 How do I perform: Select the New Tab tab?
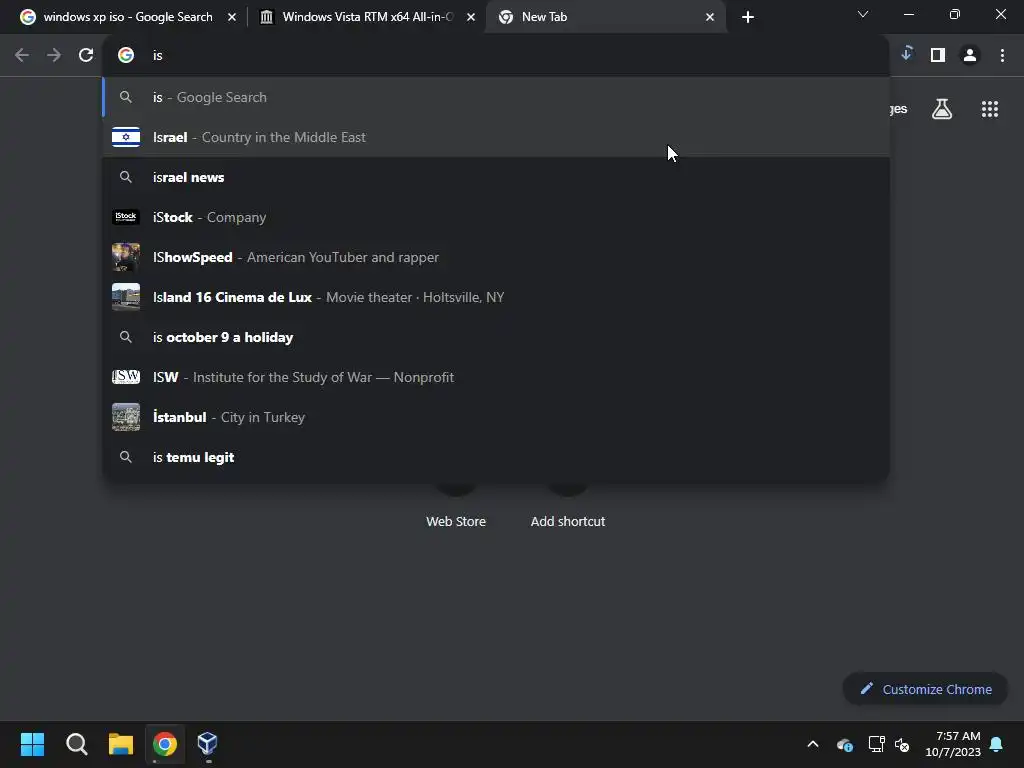605,17
